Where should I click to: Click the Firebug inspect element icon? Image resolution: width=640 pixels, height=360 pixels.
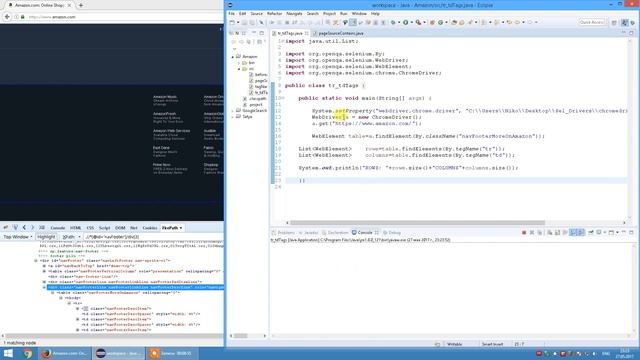tap(15, 227)
